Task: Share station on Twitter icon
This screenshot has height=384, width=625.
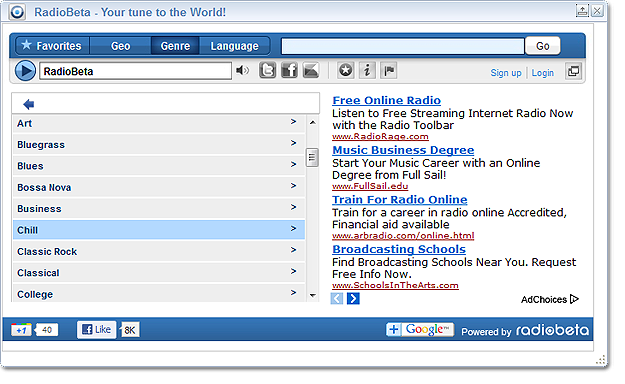Action: pos(267,71)
